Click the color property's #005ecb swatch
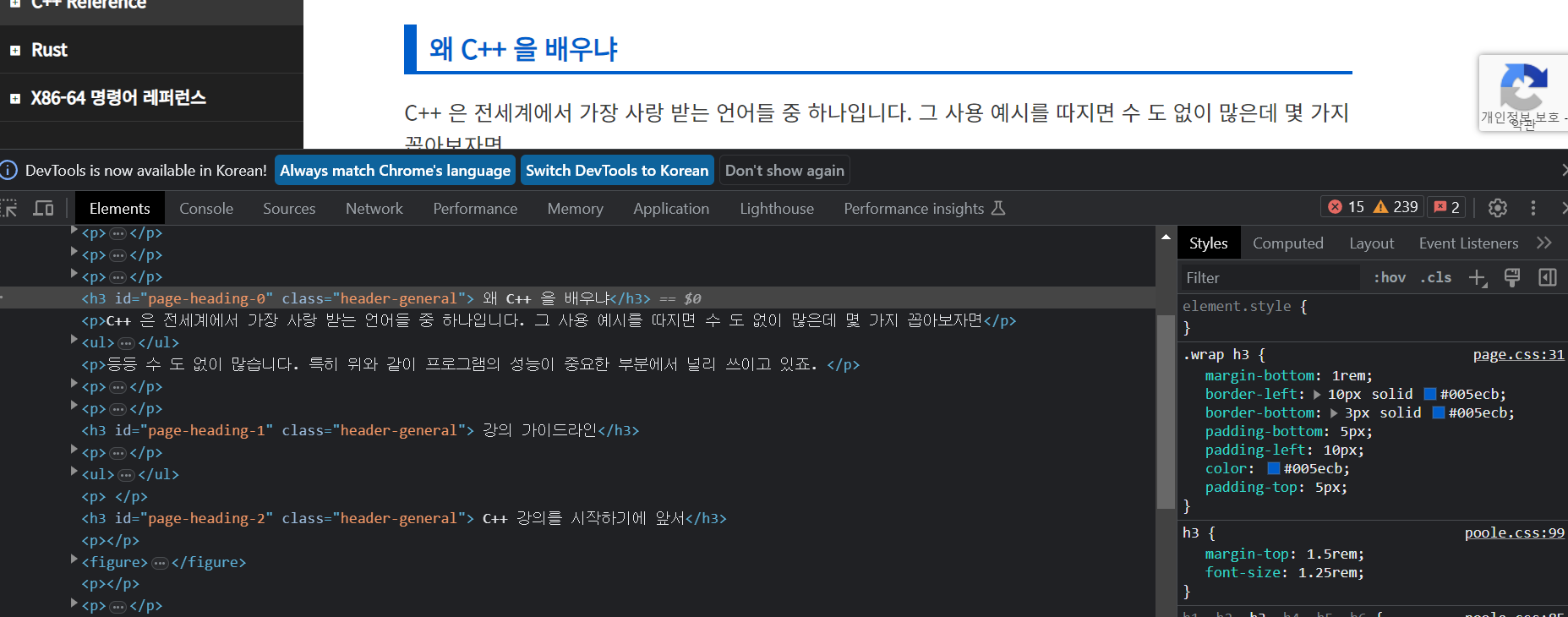 (x=1274, y=469)
